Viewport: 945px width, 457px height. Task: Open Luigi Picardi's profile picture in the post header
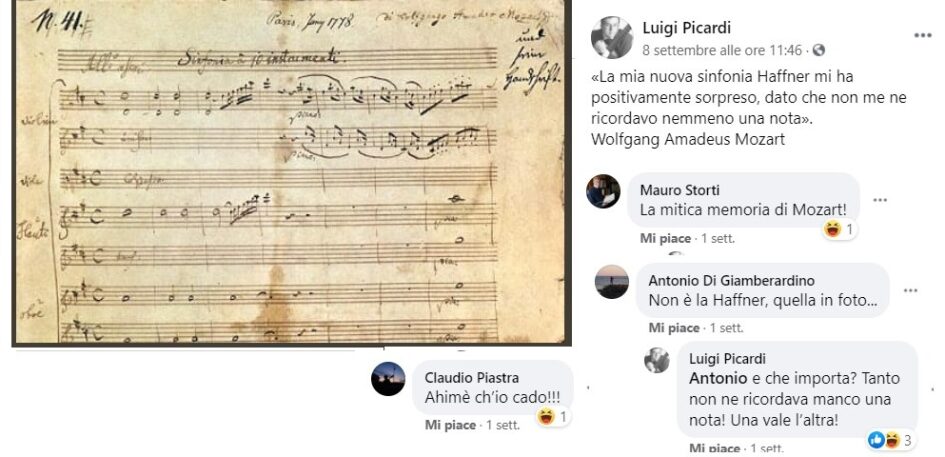click(611, 37)
